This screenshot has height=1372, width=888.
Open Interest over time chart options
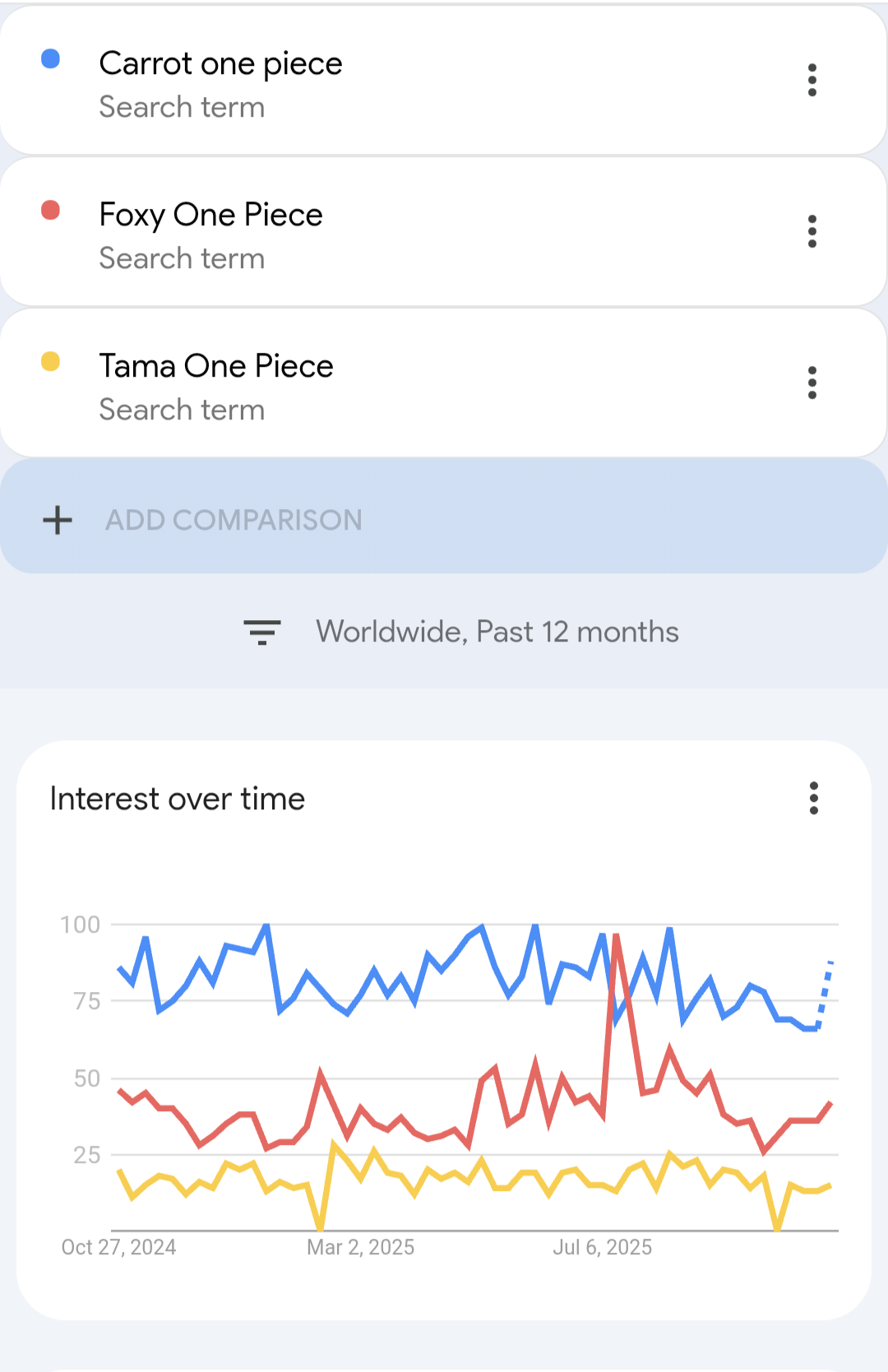(x=814, y=798)
